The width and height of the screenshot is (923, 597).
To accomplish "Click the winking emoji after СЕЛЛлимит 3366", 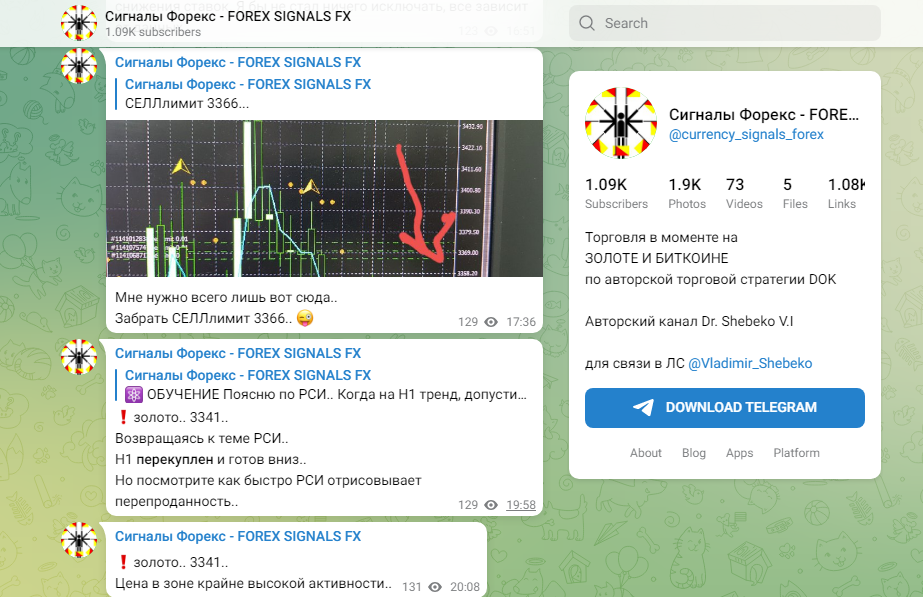I will 305,318.
